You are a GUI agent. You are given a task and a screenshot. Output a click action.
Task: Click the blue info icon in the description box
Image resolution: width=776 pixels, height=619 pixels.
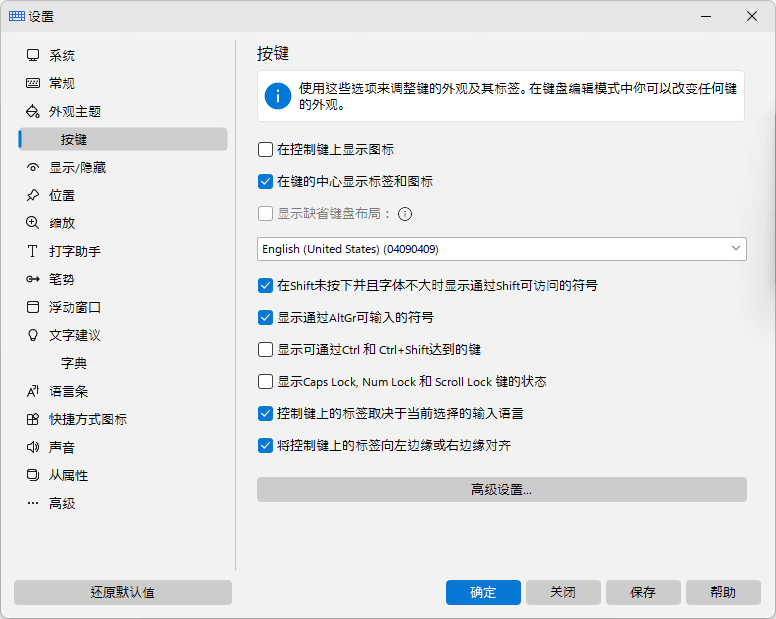click(x=278, y=96)
